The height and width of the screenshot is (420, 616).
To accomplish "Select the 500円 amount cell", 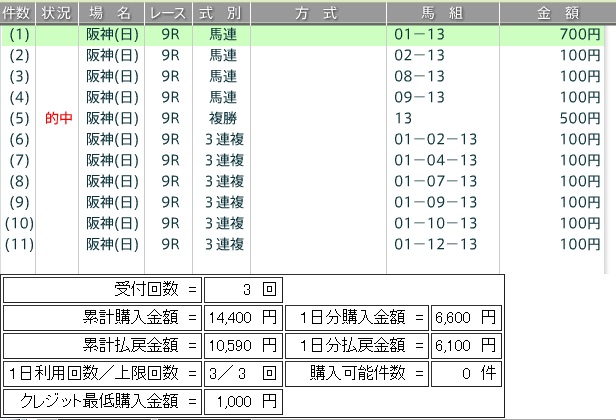I will click(580, 118).
